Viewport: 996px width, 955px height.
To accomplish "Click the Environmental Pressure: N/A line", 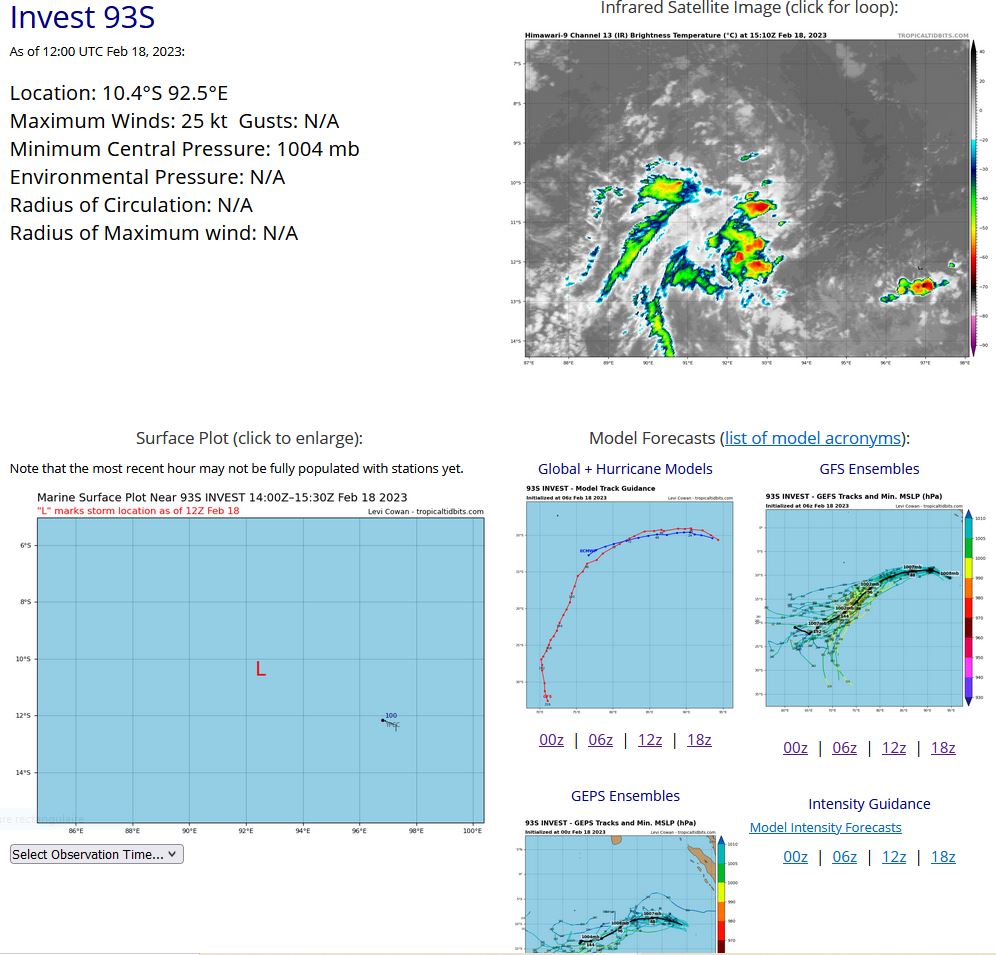I will pyautogui.click(x=147, y=177).
